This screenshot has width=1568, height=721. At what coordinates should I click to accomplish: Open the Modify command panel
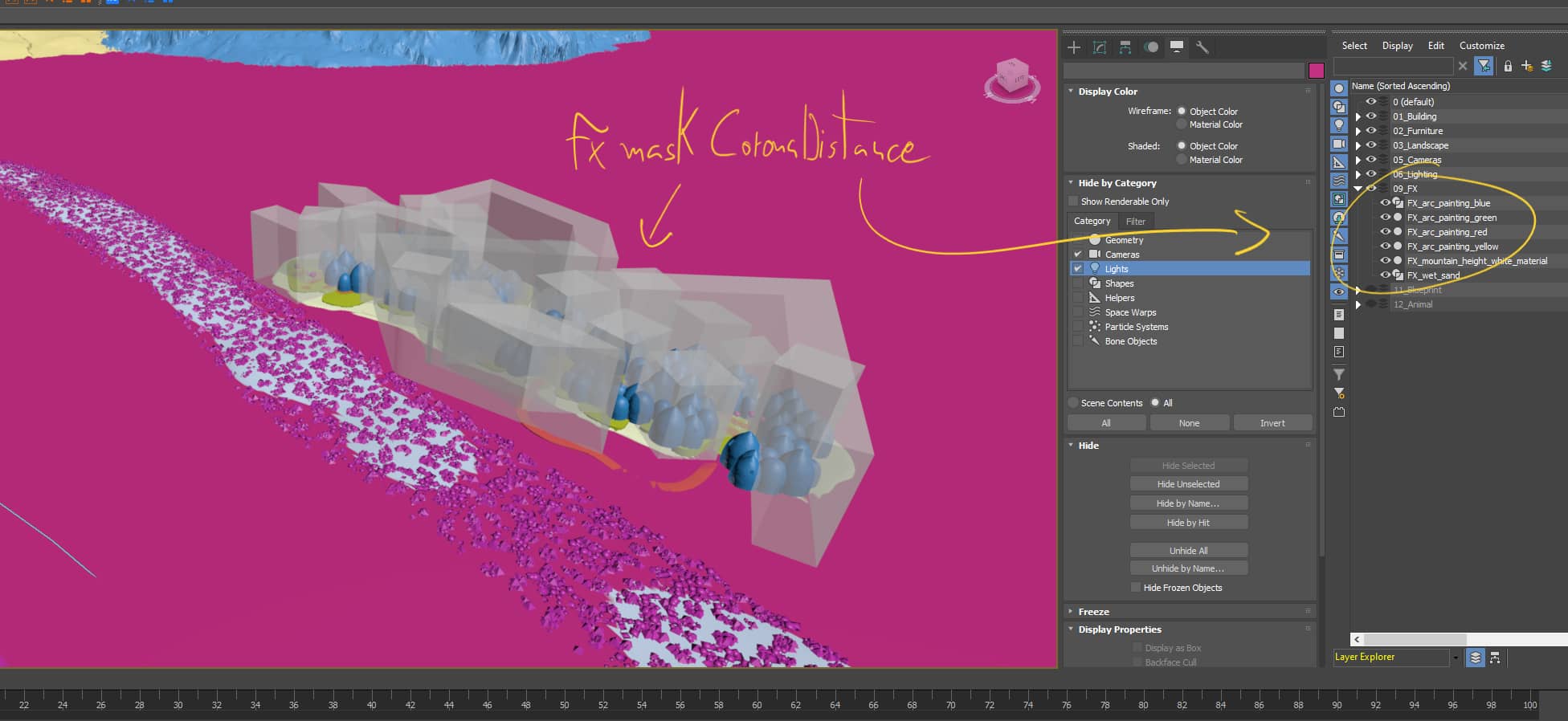pyautogui.click(x=1100, y=47)
